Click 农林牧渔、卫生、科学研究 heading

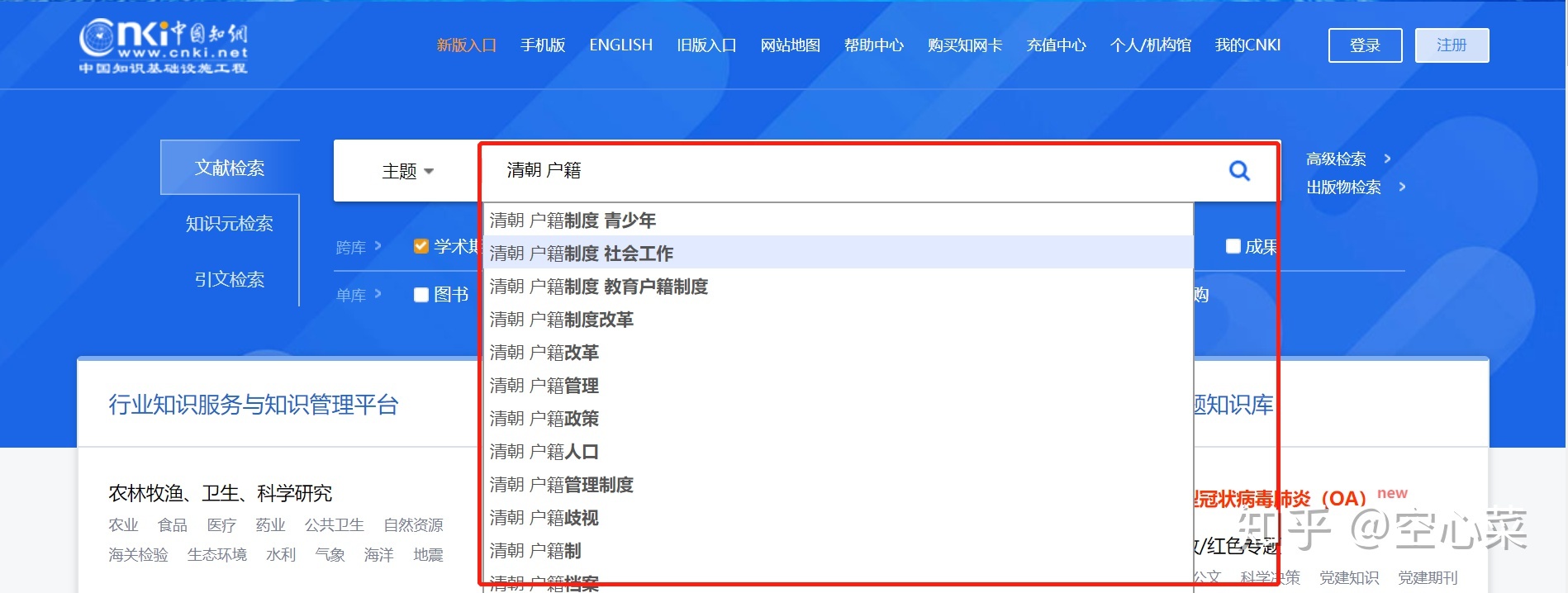coord(221,494)
